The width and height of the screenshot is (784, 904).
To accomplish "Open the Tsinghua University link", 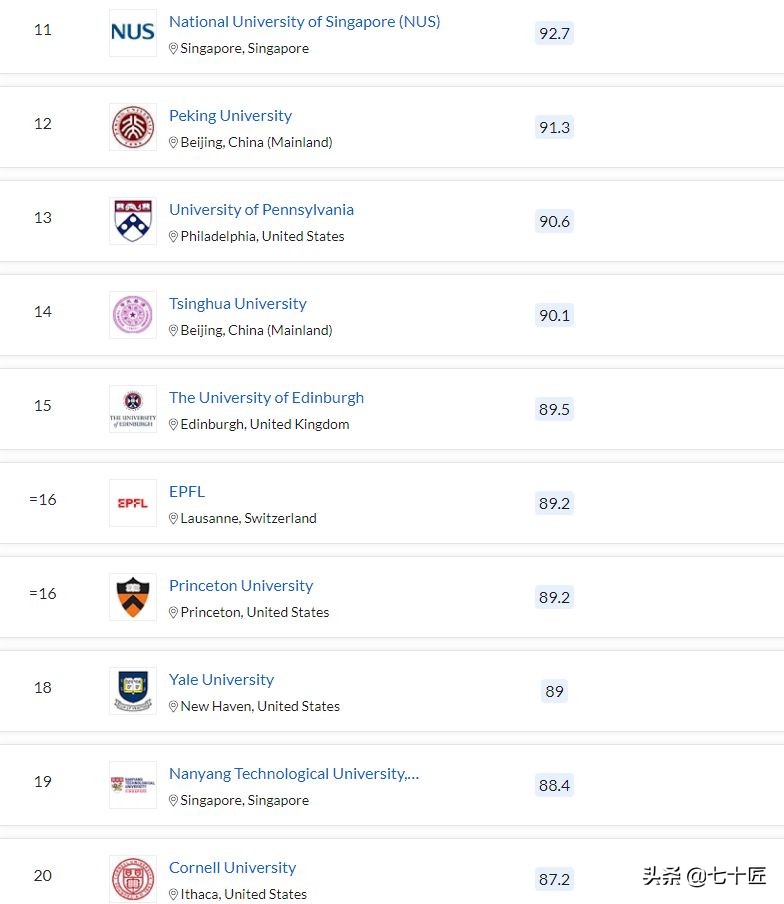I will [x=237, y=304].
